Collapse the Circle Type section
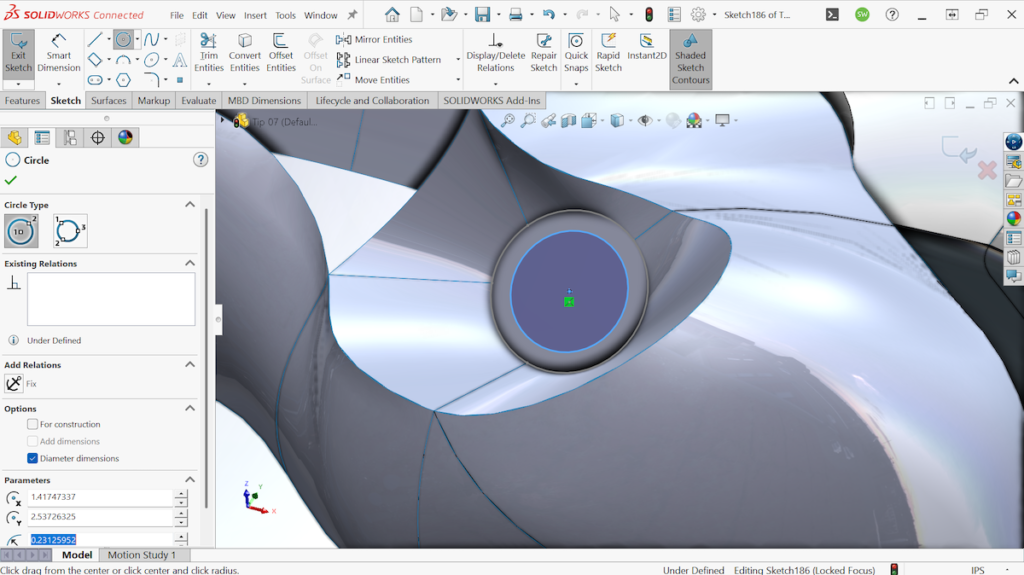Screen dimensions: 1024x575 click(190, 205)
